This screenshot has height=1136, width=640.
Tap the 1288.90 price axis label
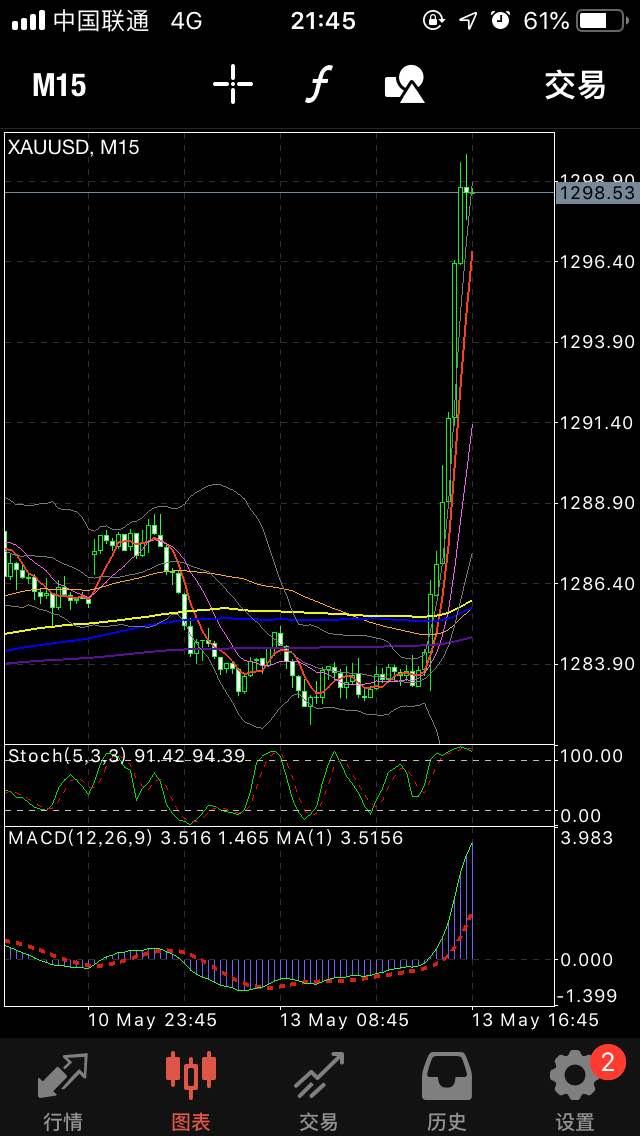598,503
